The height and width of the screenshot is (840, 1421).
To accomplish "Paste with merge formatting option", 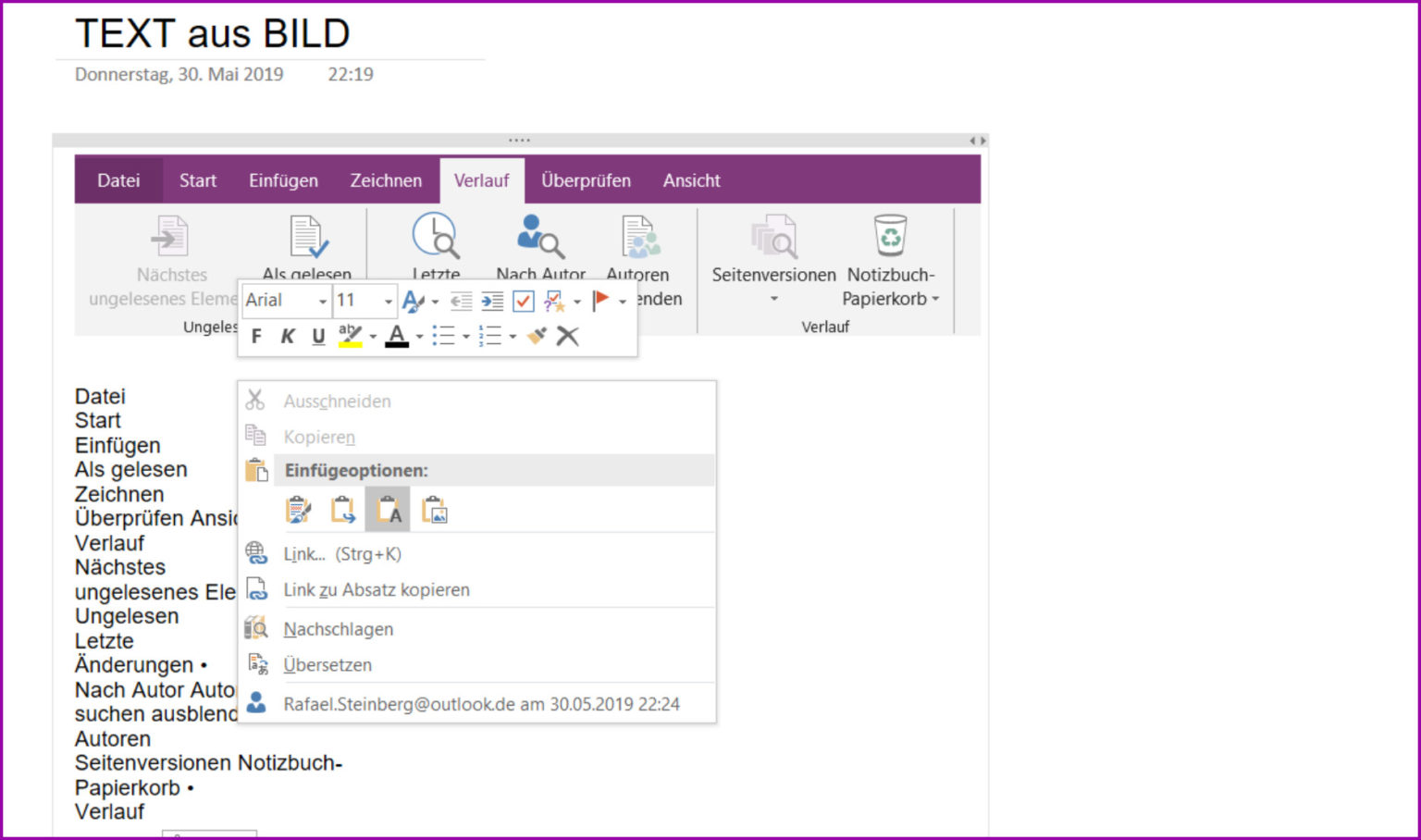I will coord(343,510).
